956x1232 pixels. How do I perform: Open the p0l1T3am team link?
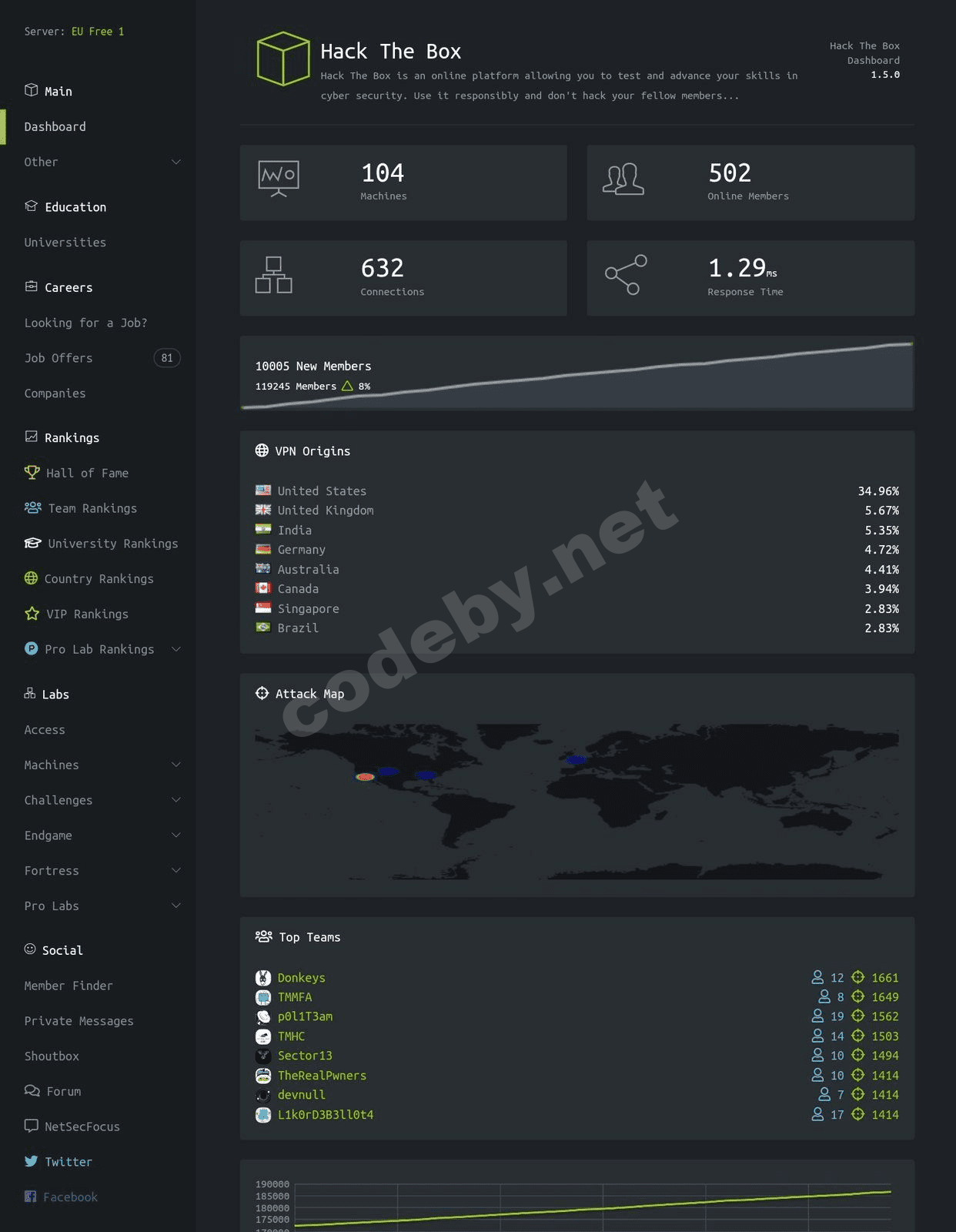(x=306, y=1016)
